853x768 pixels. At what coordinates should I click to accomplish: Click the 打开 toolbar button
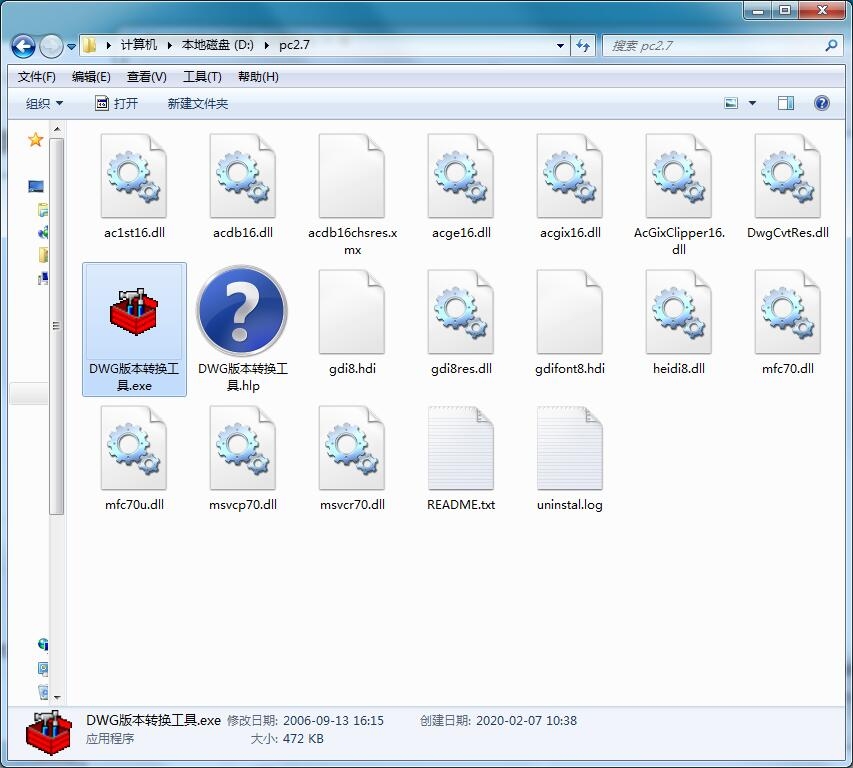[116, 103]
